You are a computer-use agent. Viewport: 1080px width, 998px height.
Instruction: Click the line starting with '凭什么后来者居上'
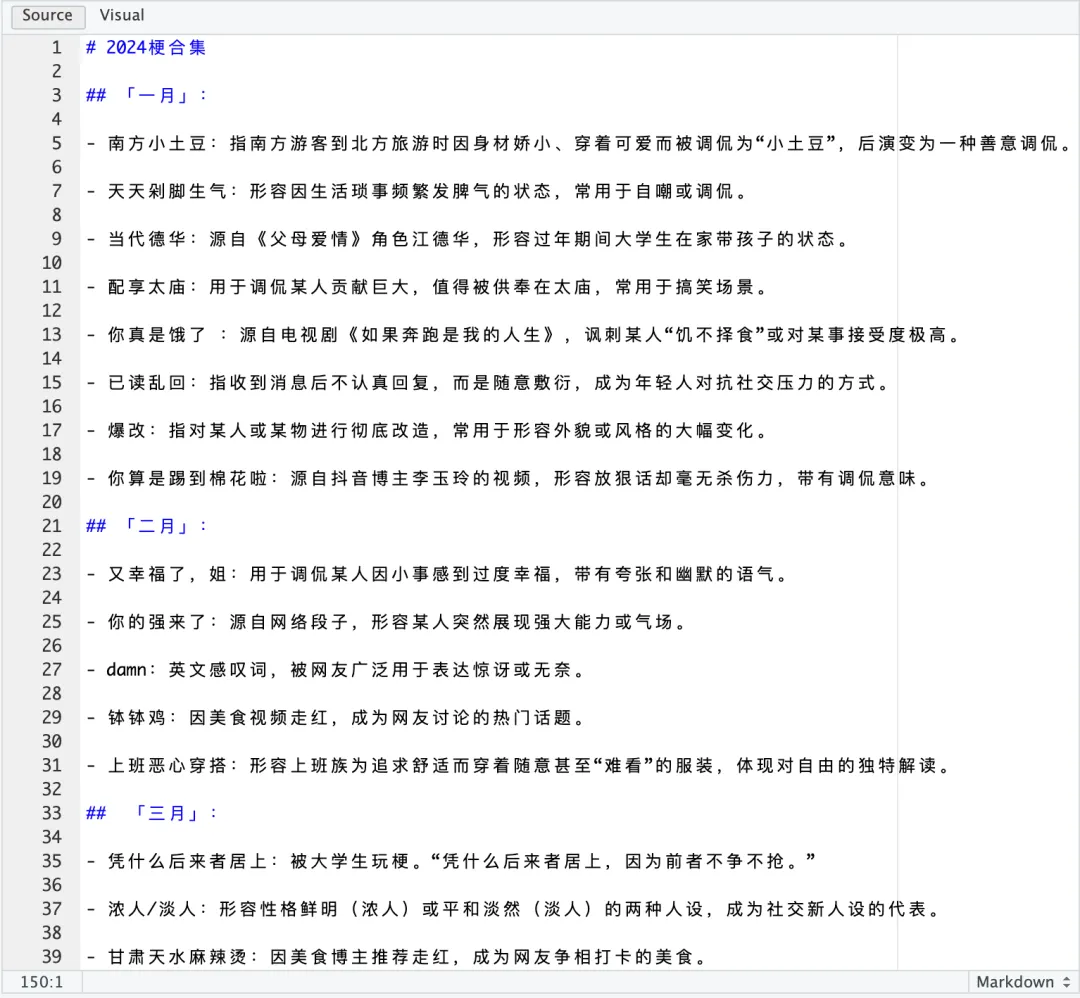tap(452, 861)
